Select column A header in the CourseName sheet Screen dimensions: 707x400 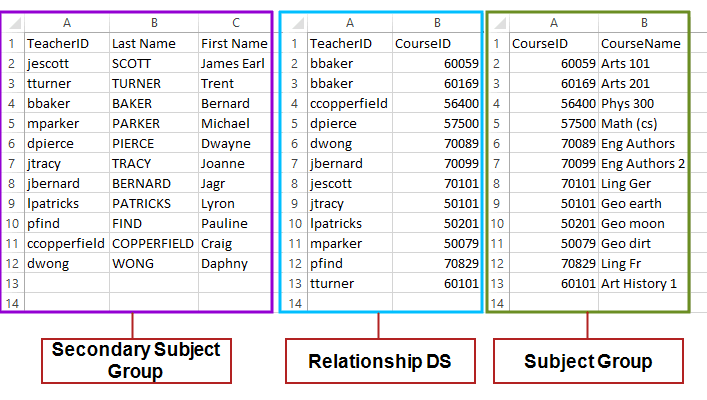pyautogui.click(x=554, y=23)
